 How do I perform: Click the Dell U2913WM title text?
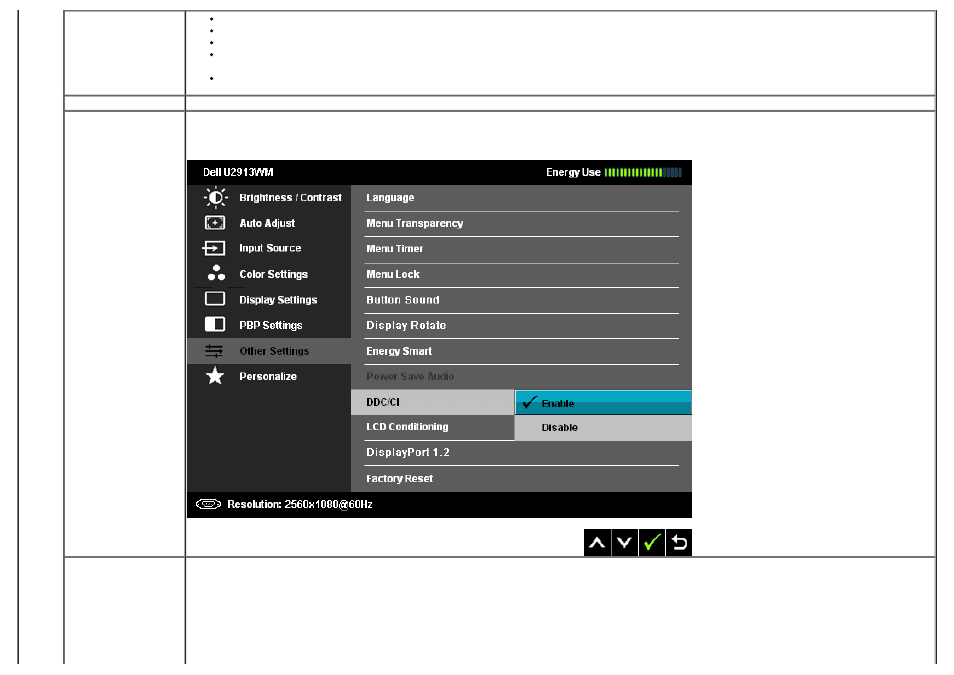238,172
